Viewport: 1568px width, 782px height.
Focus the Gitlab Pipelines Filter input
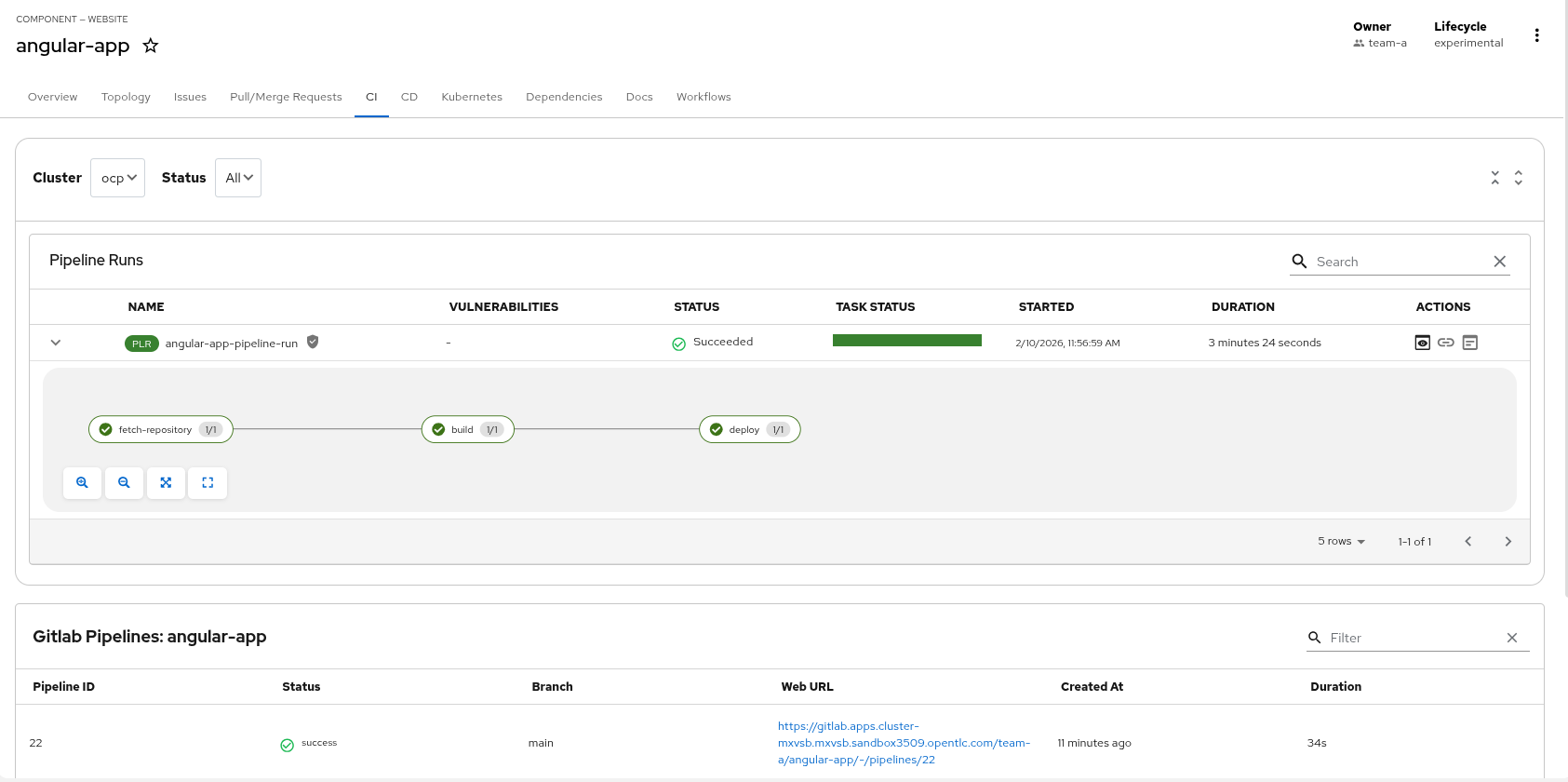(1414, 638)
